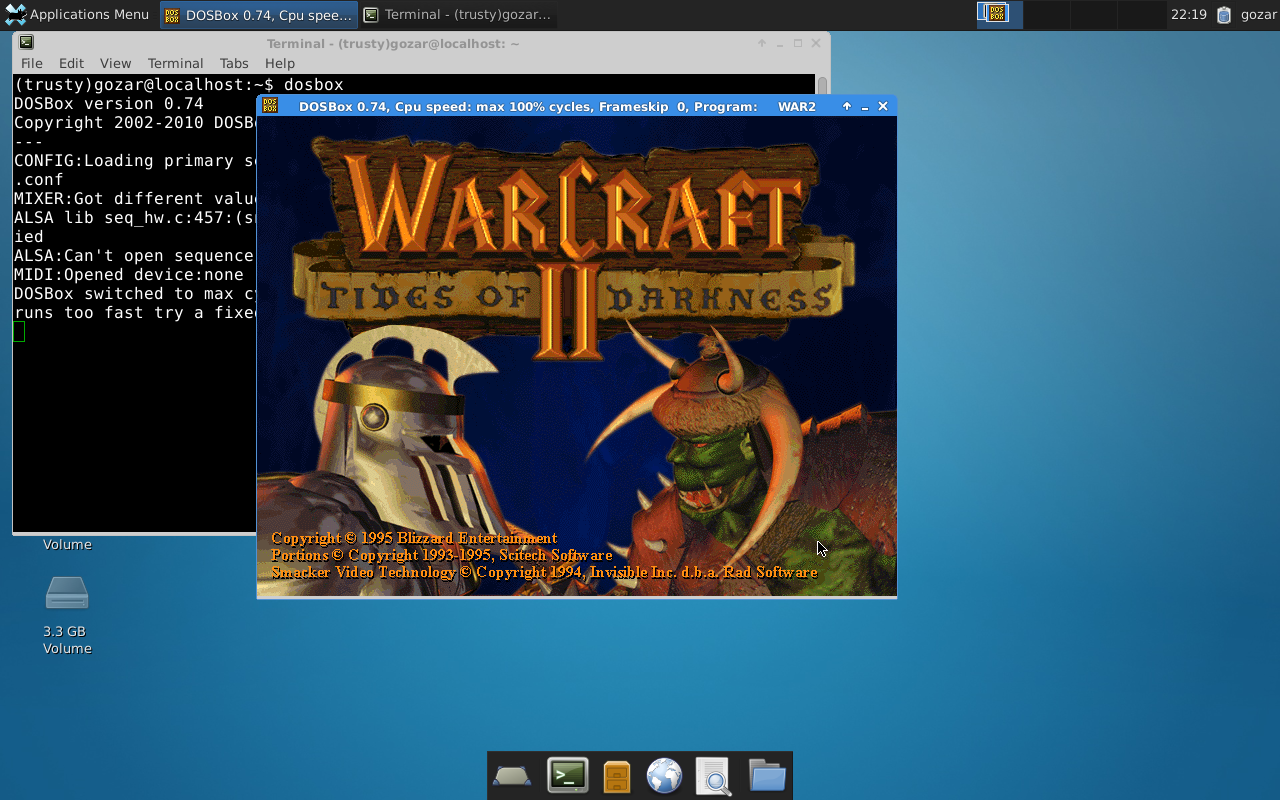
Task: Open the clipboard manager tray icon
Action: pyautogui.click(x=1223, y=14)
